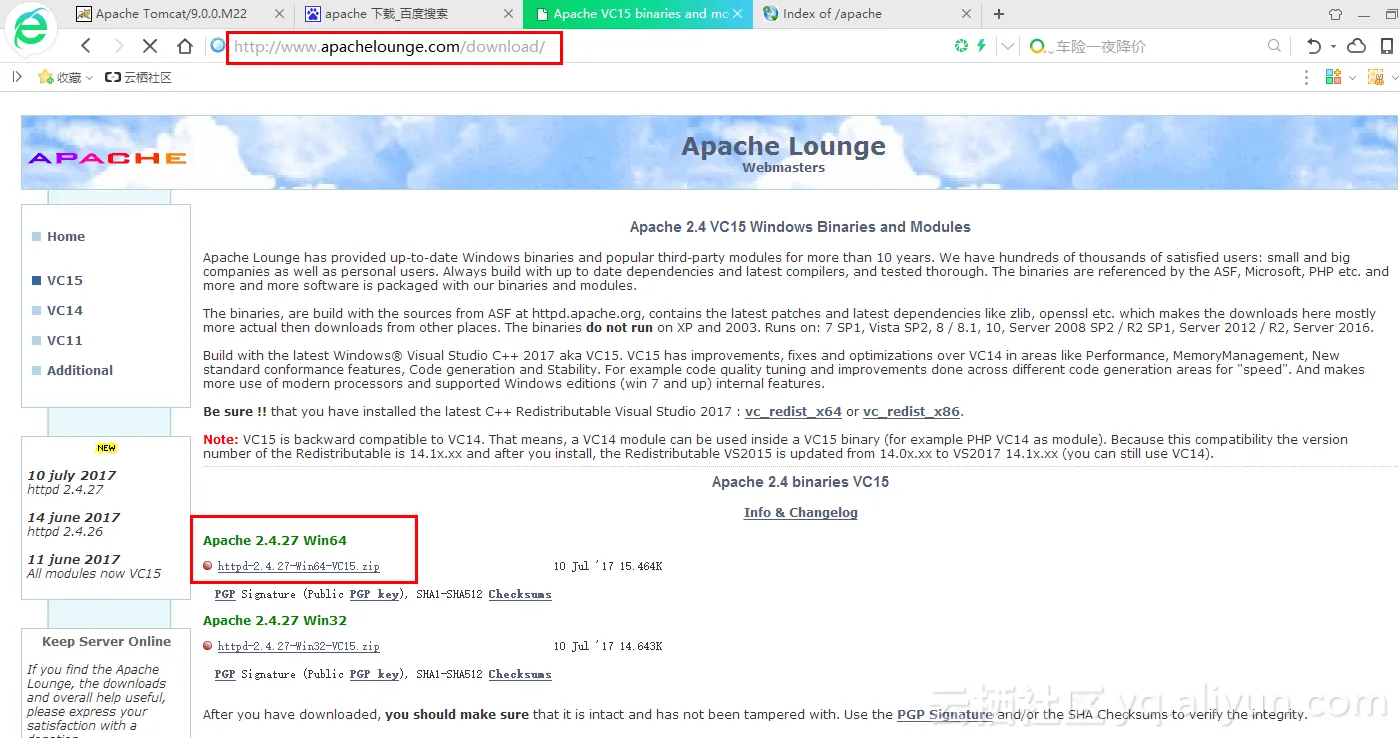Open the cloud sync icon
The image size is (1400, 738).
[1357, 46]
